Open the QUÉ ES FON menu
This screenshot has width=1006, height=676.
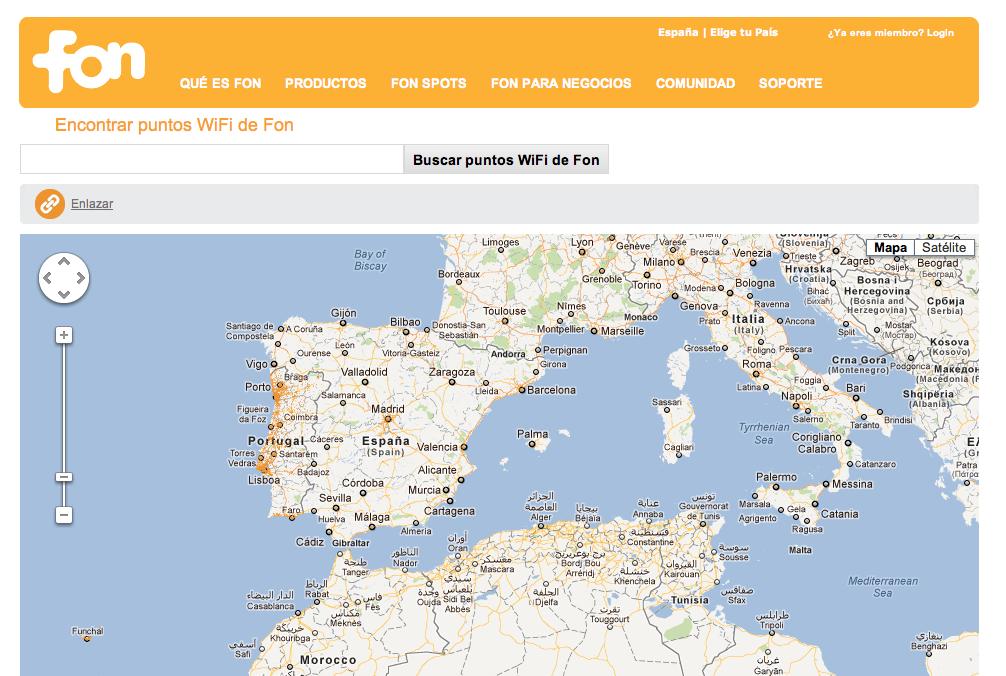tap(220, 83)
